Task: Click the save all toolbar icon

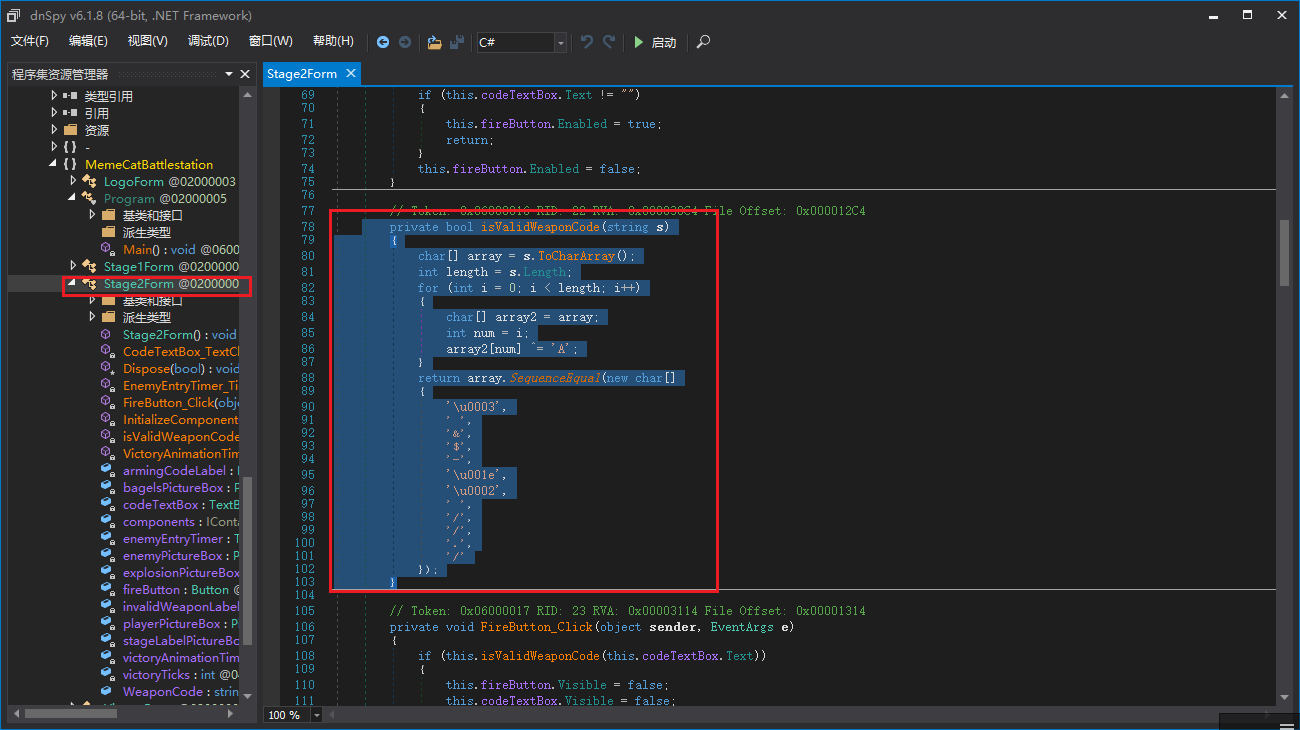Action: pyautogui.click(x=457, y=42)
